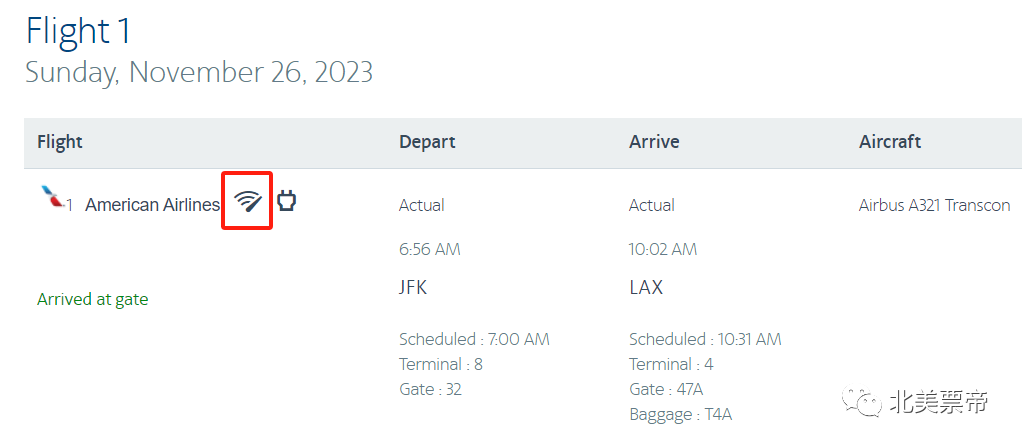Click the 6:56 AM actual departure time
This screenshot has height=447, width=1022.
(x=430, y=249)
